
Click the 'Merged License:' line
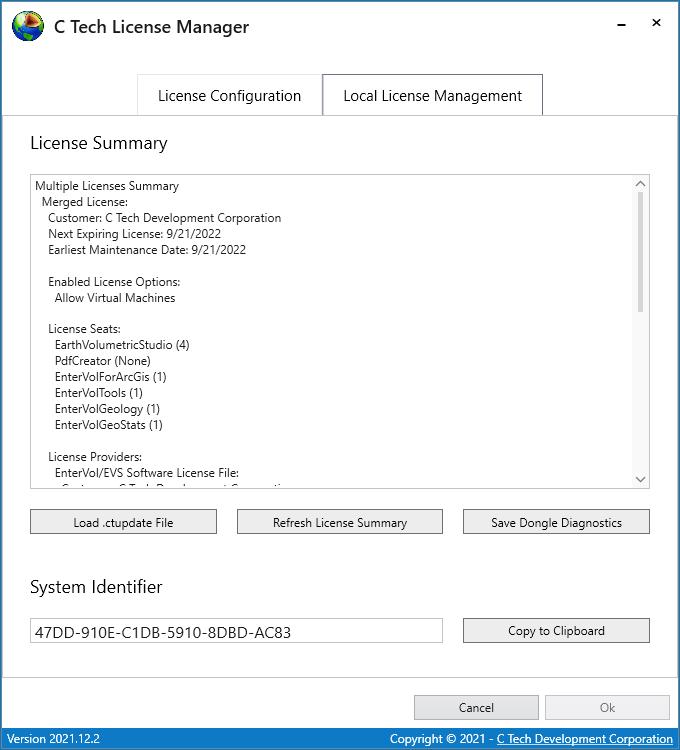[x=85, y=202]
